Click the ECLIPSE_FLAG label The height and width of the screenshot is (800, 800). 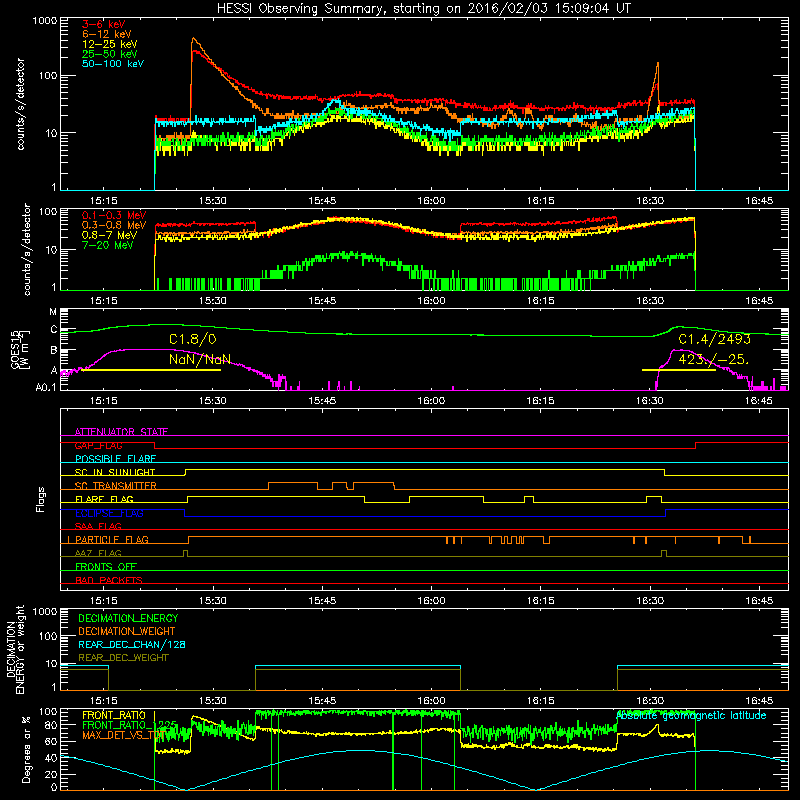tap(109, 513)
